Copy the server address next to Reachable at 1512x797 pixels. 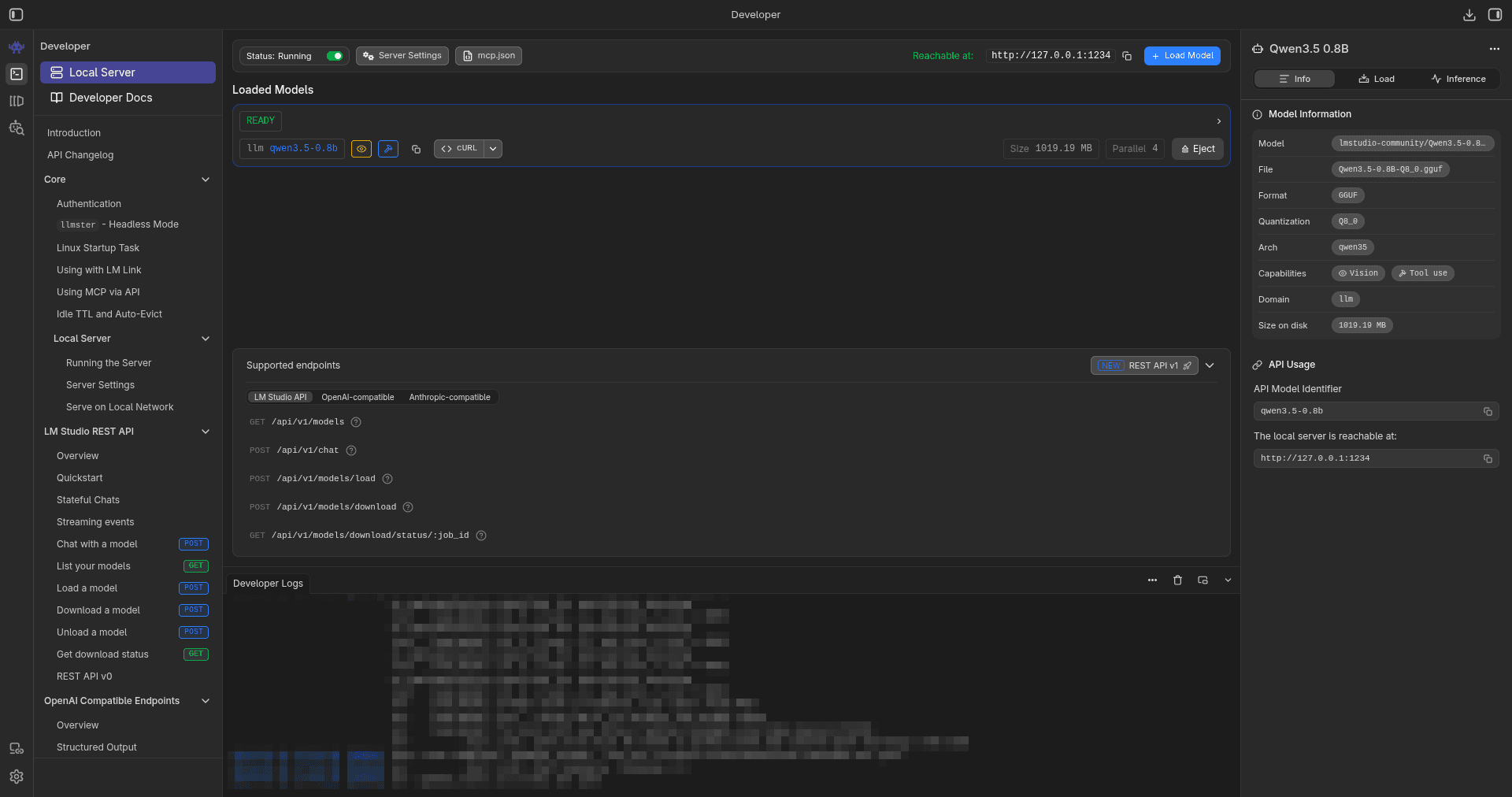1127,56
